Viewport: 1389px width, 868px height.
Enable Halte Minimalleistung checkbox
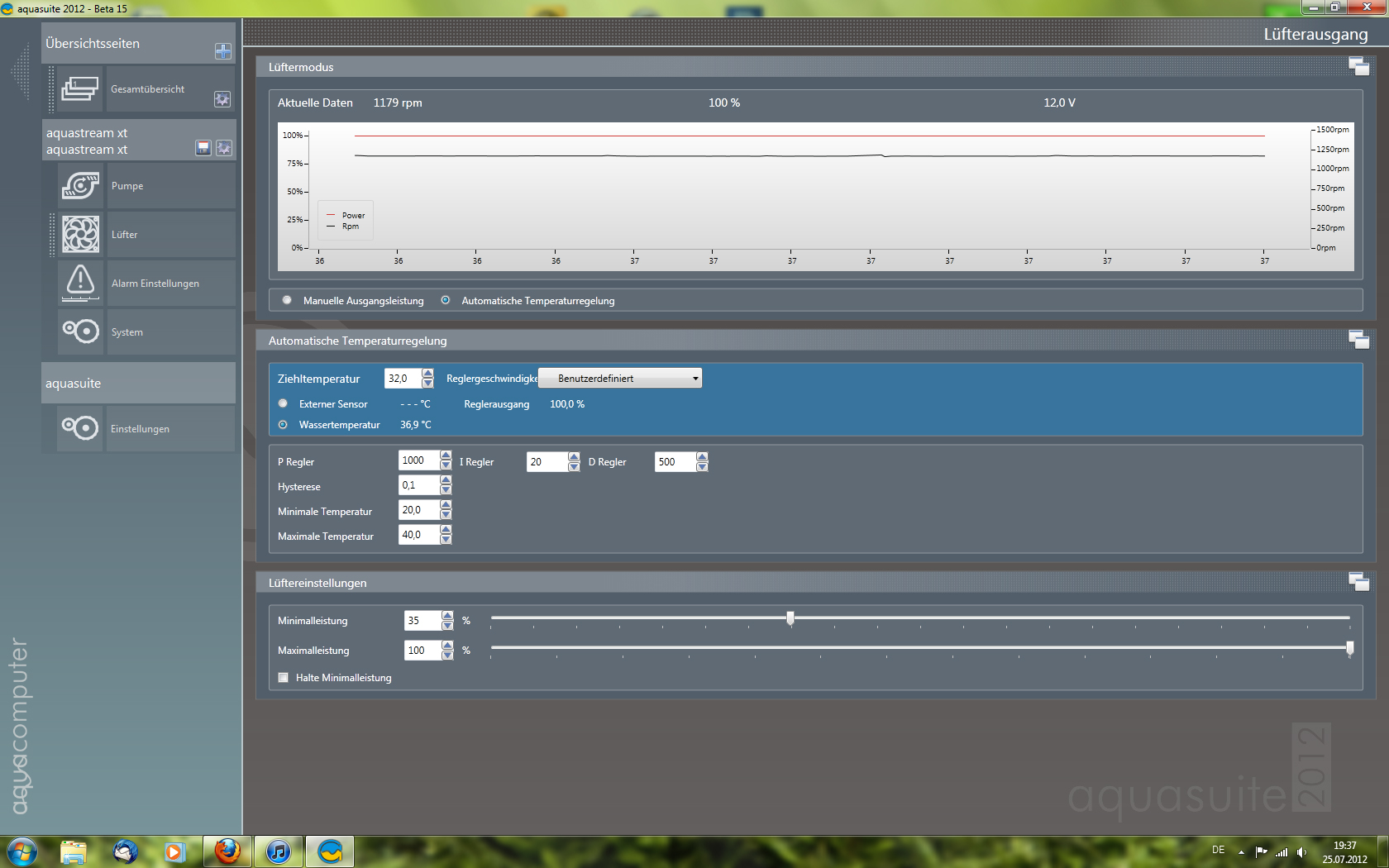284,677
